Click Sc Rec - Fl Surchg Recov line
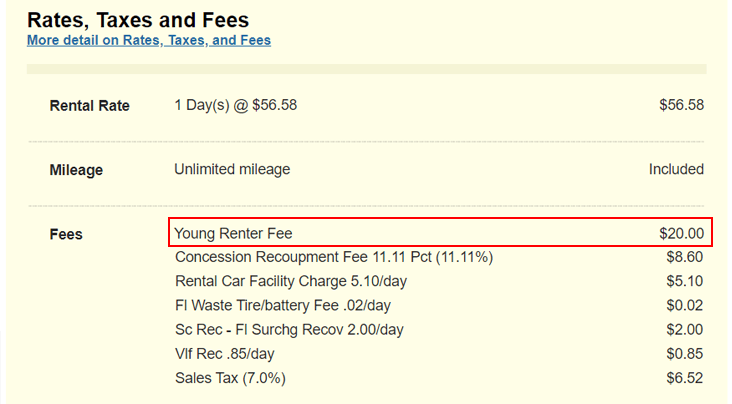The width and height of the screenshot is (732, 404). (289, 329)
